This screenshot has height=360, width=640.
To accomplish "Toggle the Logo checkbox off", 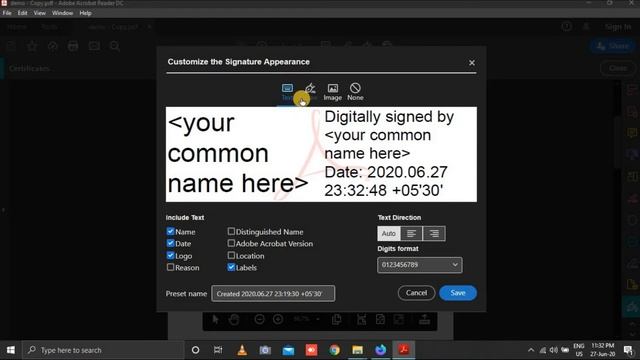I will click(171, 256).
